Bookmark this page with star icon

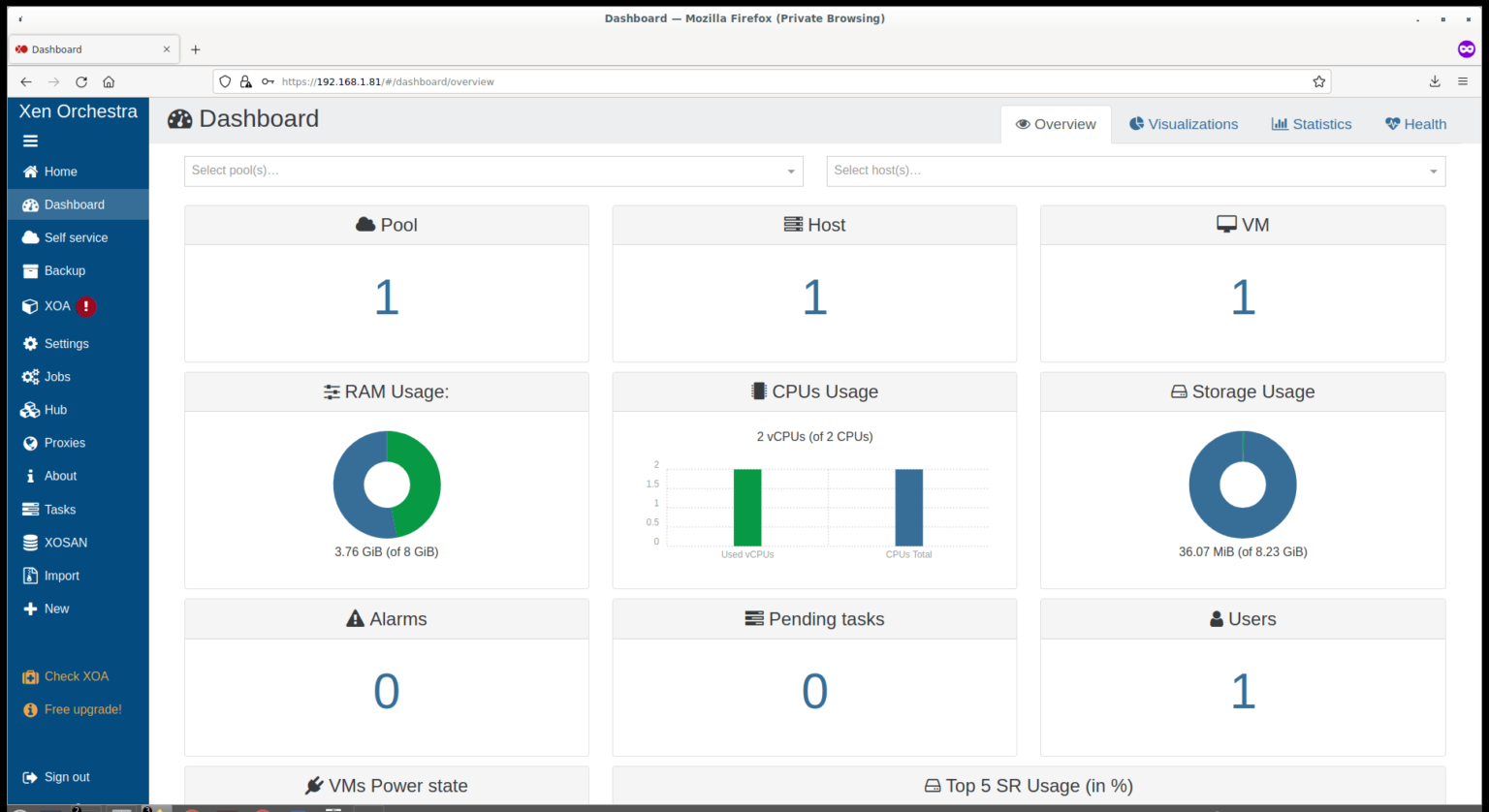(x=1318, y=82)
